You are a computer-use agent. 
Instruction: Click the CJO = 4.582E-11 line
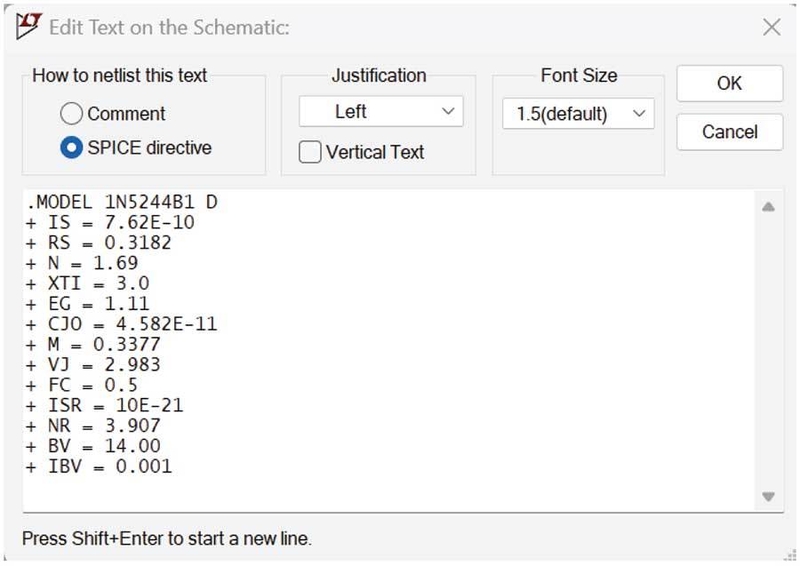pyautogui.click(x=122, y=324)
